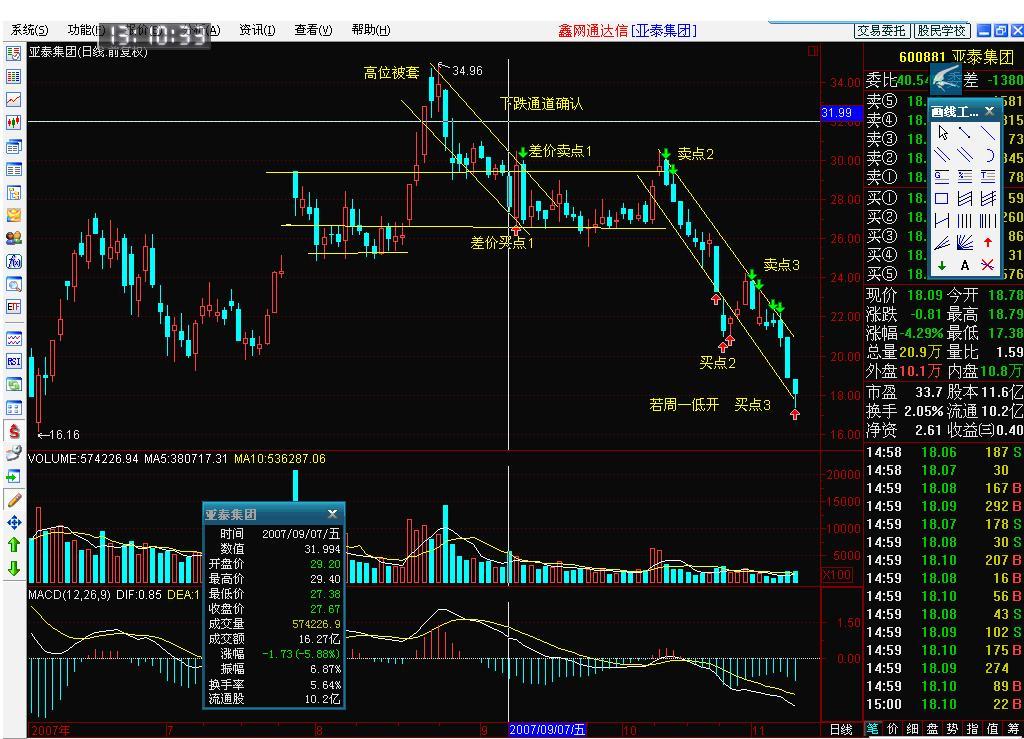The image size is (1024, 739).
Task: Click the 买点3 annotation on chart
Action: coord(752,405)
